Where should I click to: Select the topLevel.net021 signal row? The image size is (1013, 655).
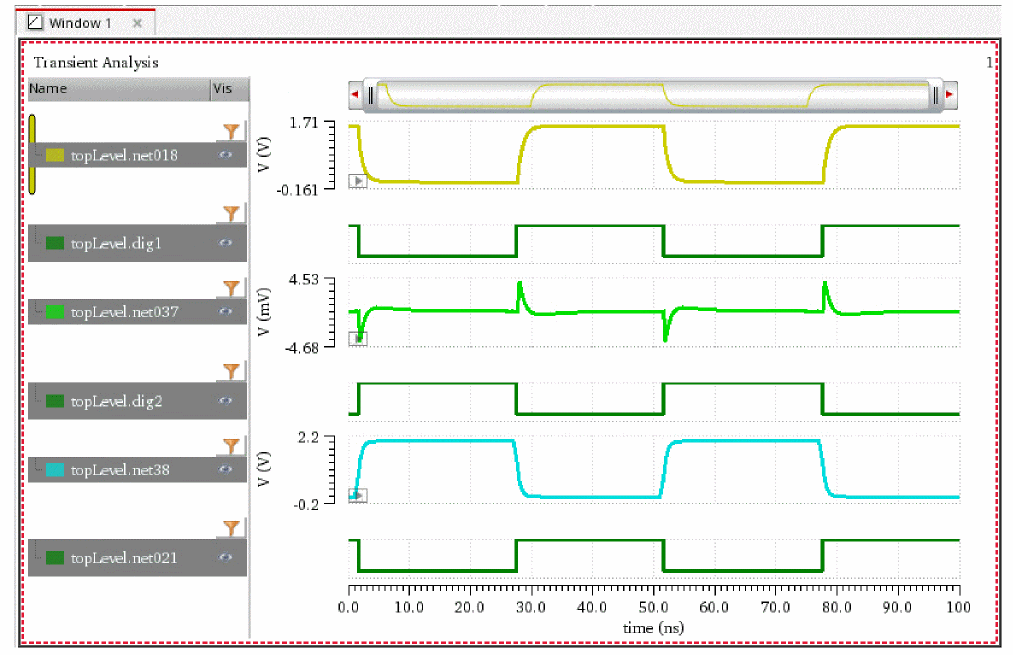(138, 557)
